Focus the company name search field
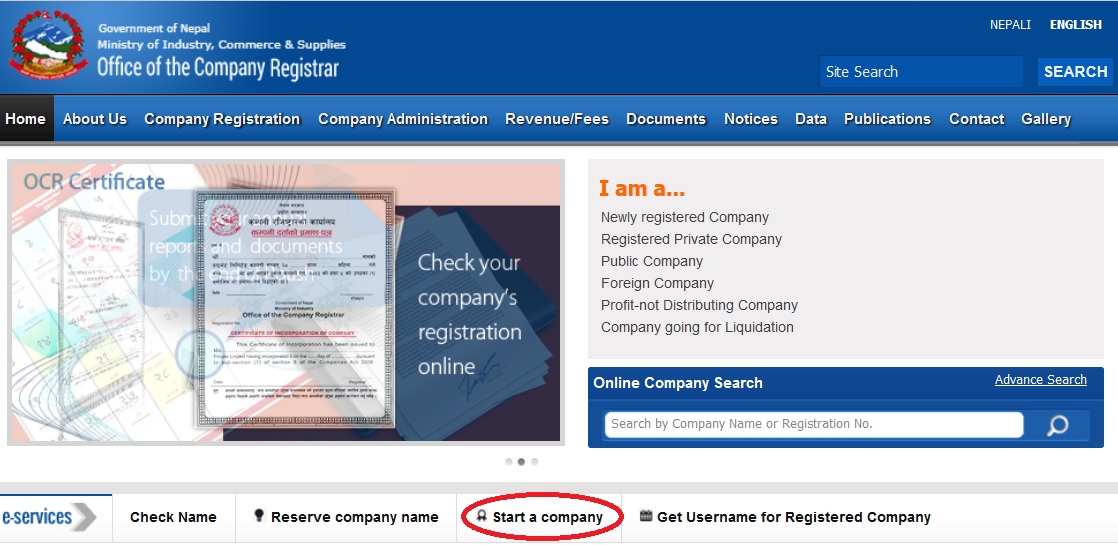The width and height of the screenshot is (1118, 545). tap(814, 424)
